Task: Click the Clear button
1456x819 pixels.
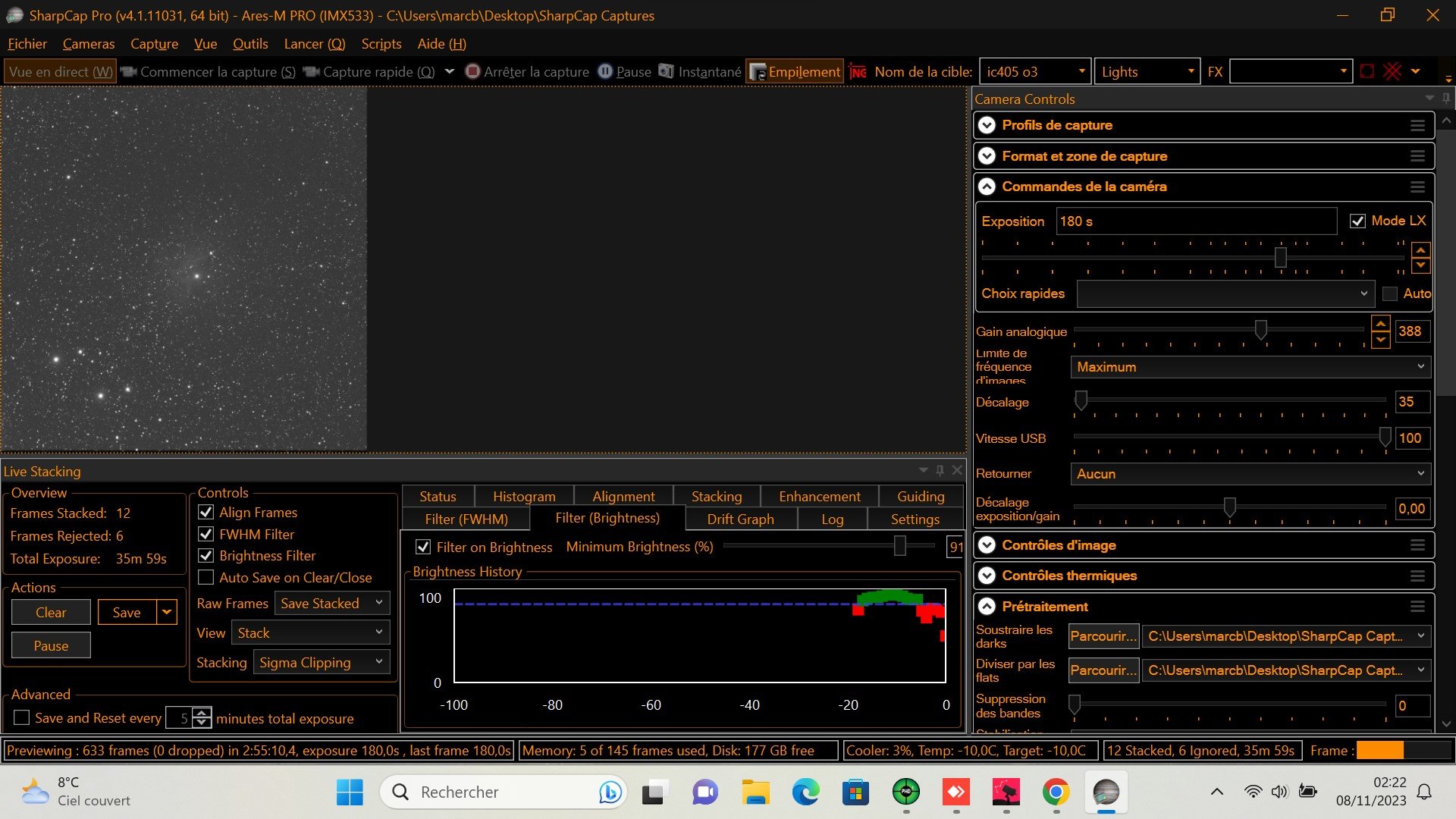Action: click(x=51, y=612)
